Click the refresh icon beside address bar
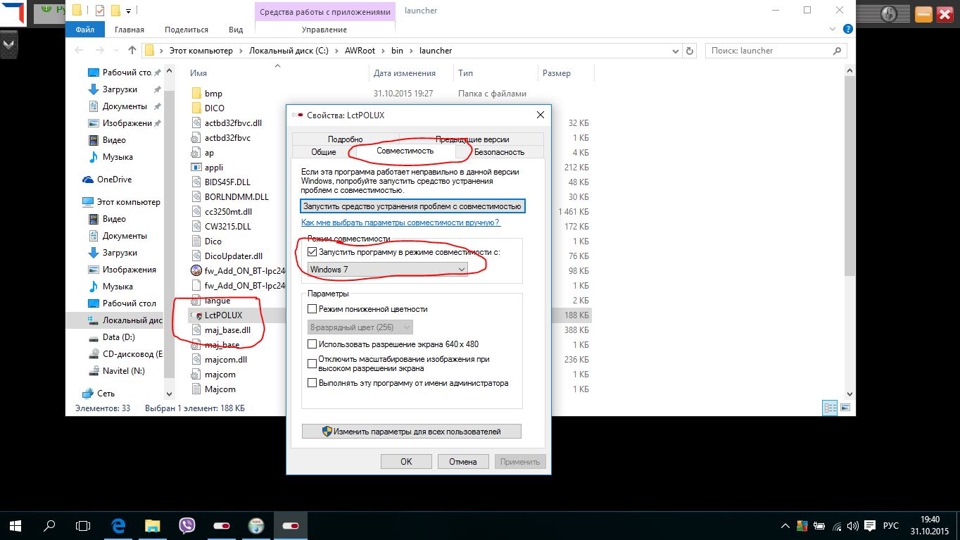960x540 pixels. click(689, 51)
